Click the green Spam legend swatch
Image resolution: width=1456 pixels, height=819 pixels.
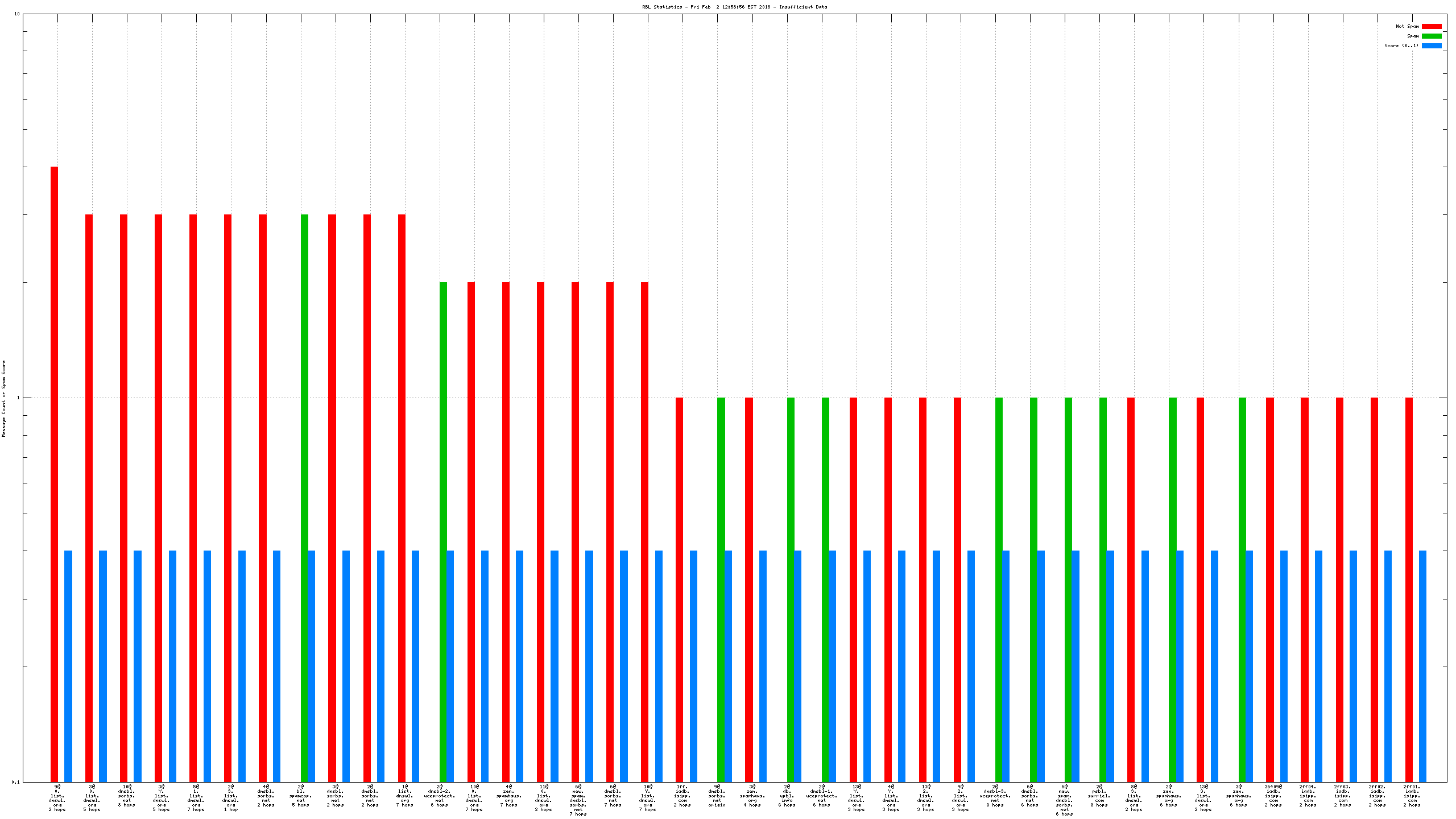point(1431,36)
